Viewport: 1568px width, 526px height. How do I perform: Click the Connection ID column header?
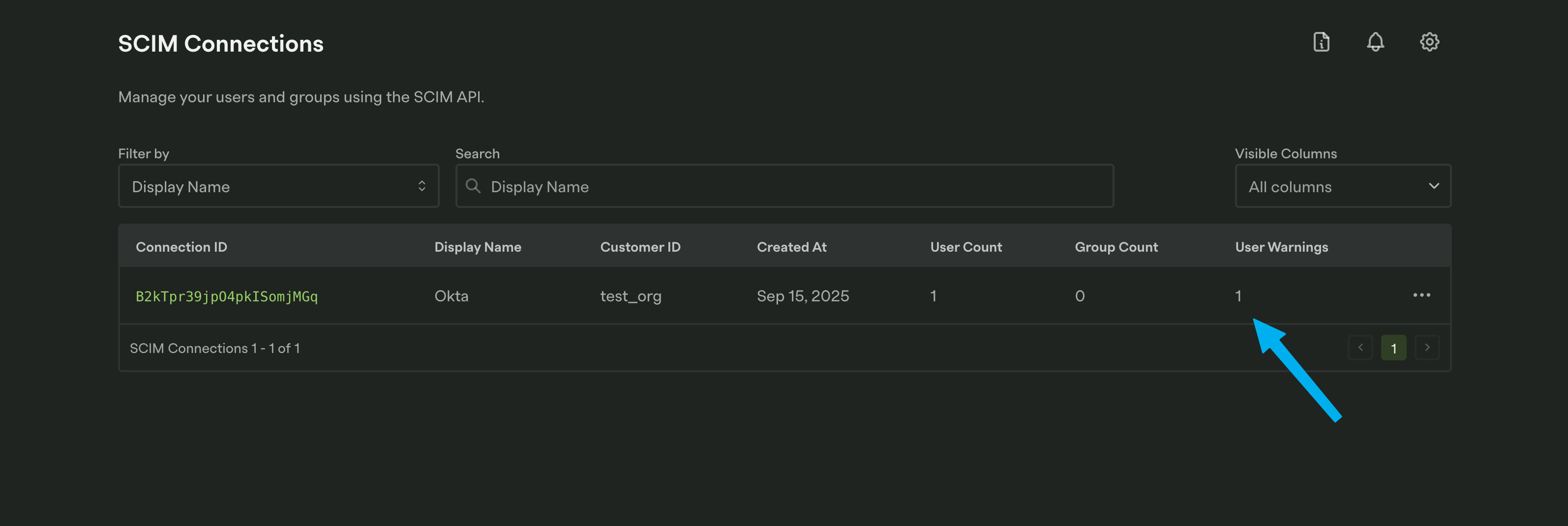coord(181,247)
